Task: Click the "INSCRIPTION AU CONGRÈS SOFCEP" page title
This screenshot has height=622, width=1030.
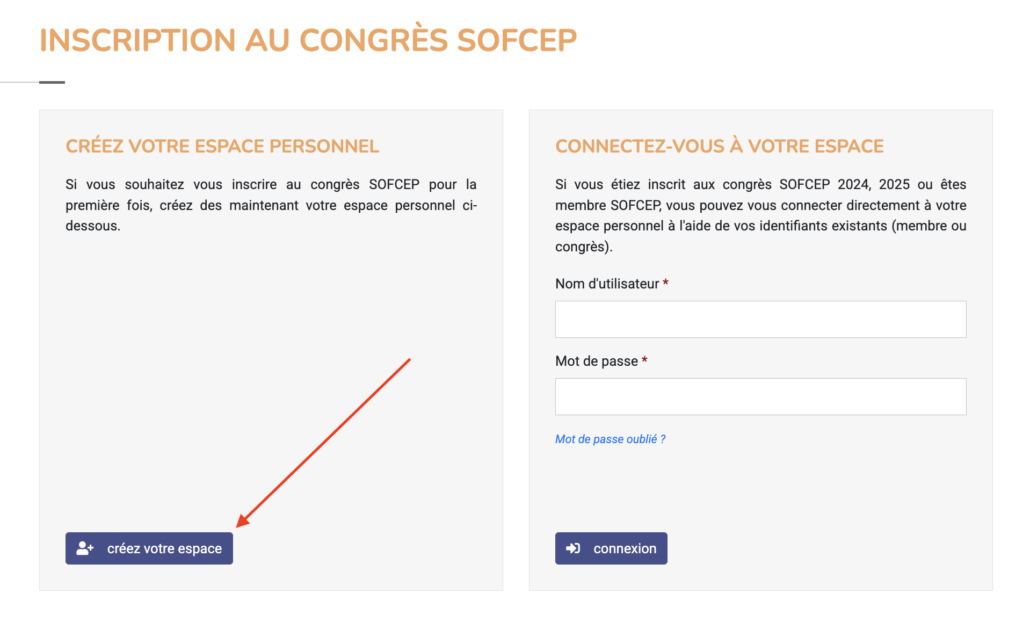Action: pos(308,41)
